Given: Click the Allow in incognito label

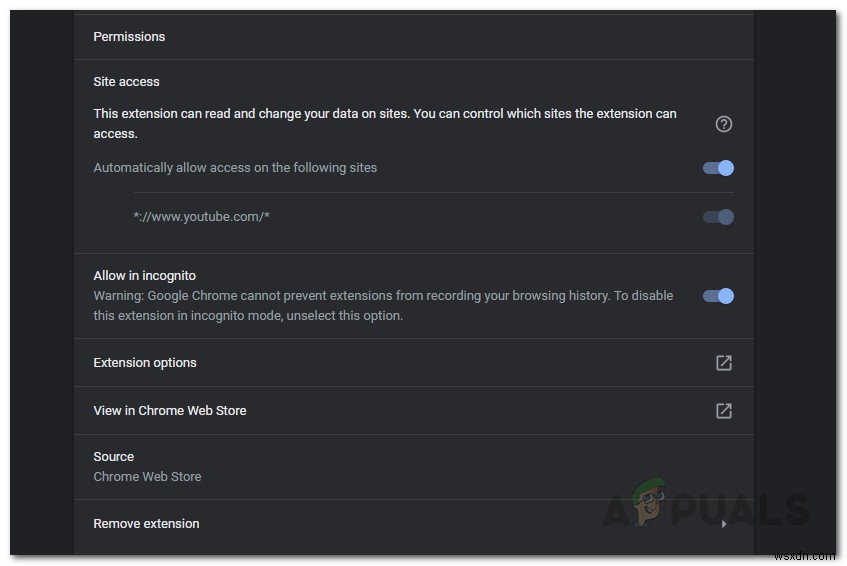Looking at the screenshot, I should (x=144, y=276).
